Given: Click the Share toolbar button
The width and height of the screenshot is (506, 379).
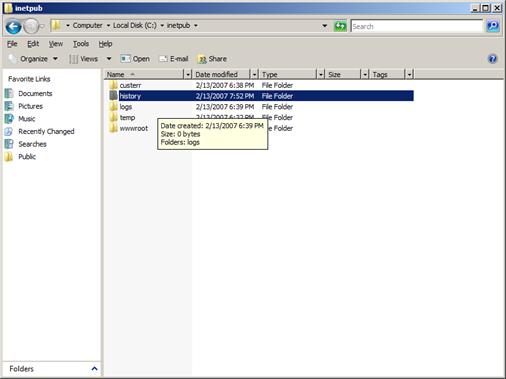Looking at the screenshot, I should pyautogui.click(x=212, y=59).
